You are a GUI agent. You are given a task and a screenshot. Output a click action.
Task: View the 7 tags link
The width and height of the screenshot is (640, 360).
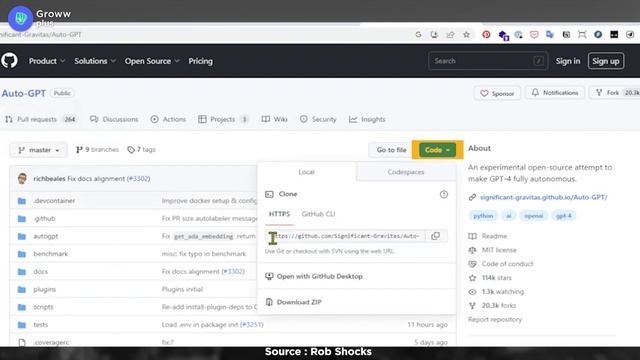[x=141, y=150]
